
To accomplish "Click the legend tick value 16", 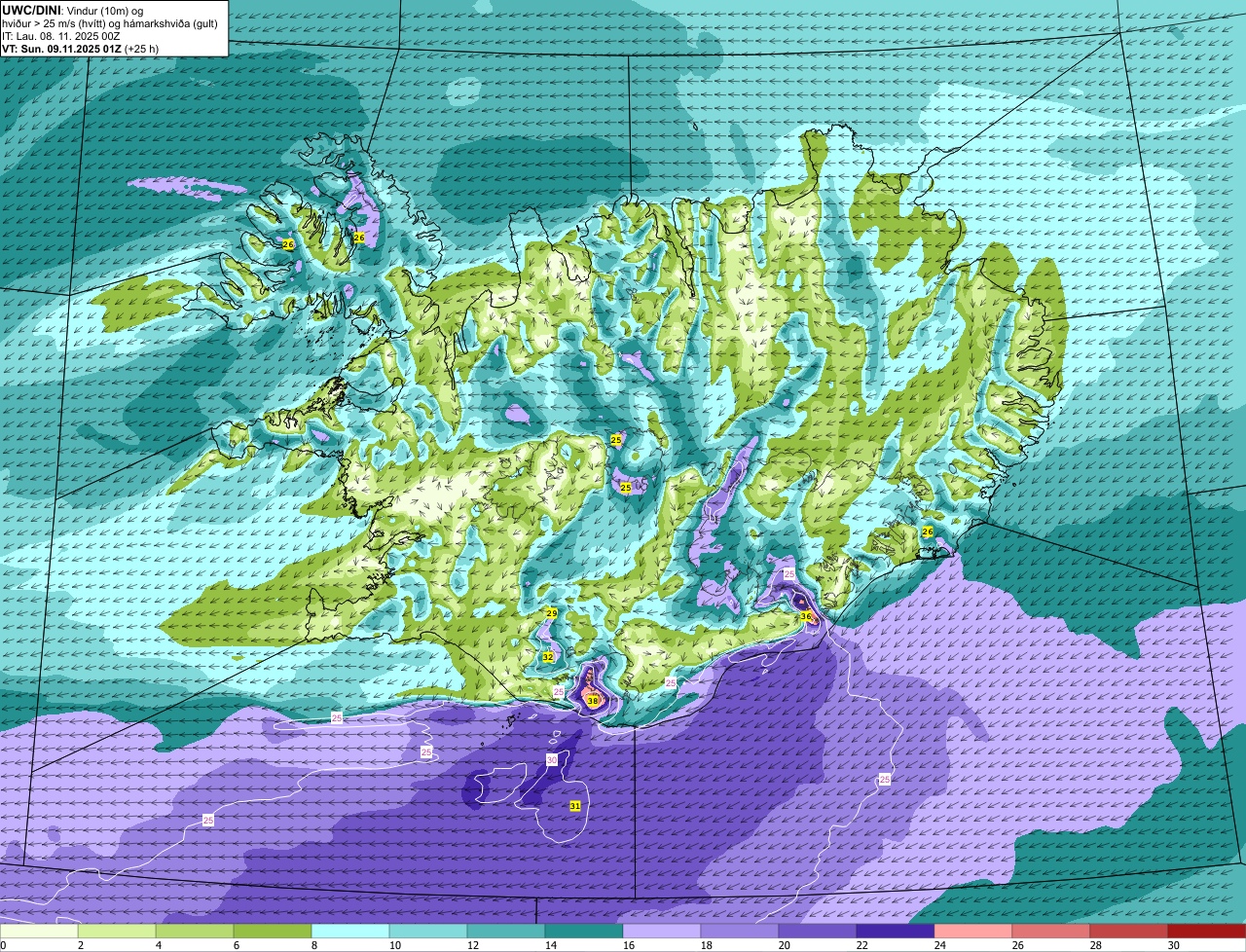I will (628, 945).
